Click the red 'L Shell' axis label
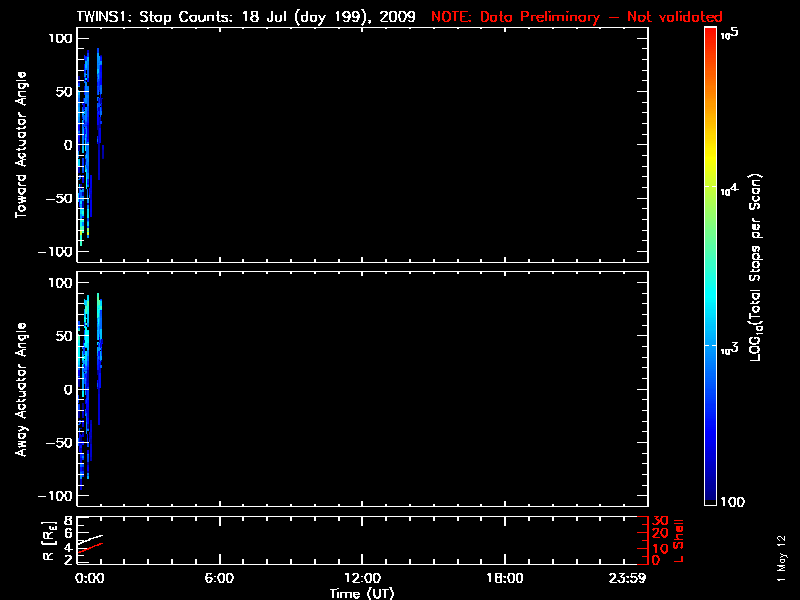 (678, 541)
